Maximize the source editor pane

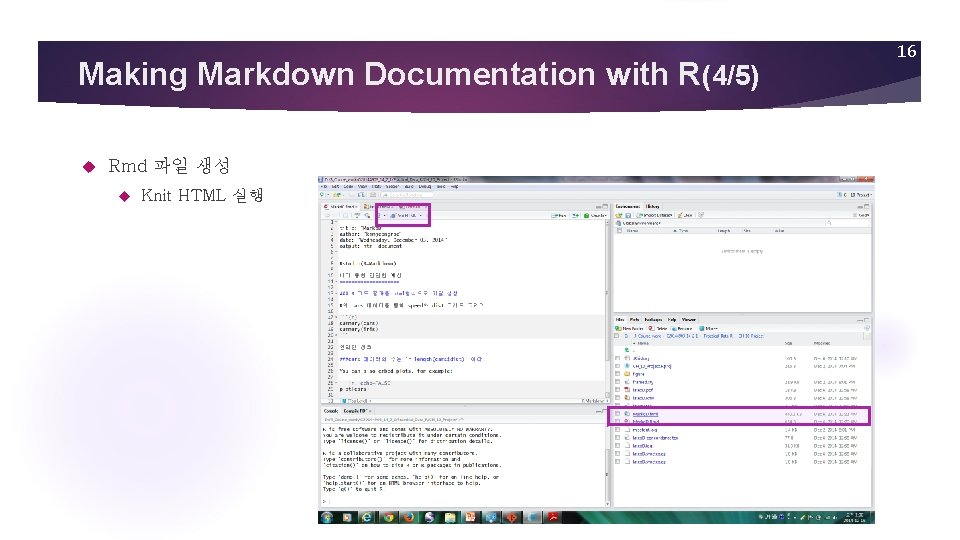(x=606, y=206)
